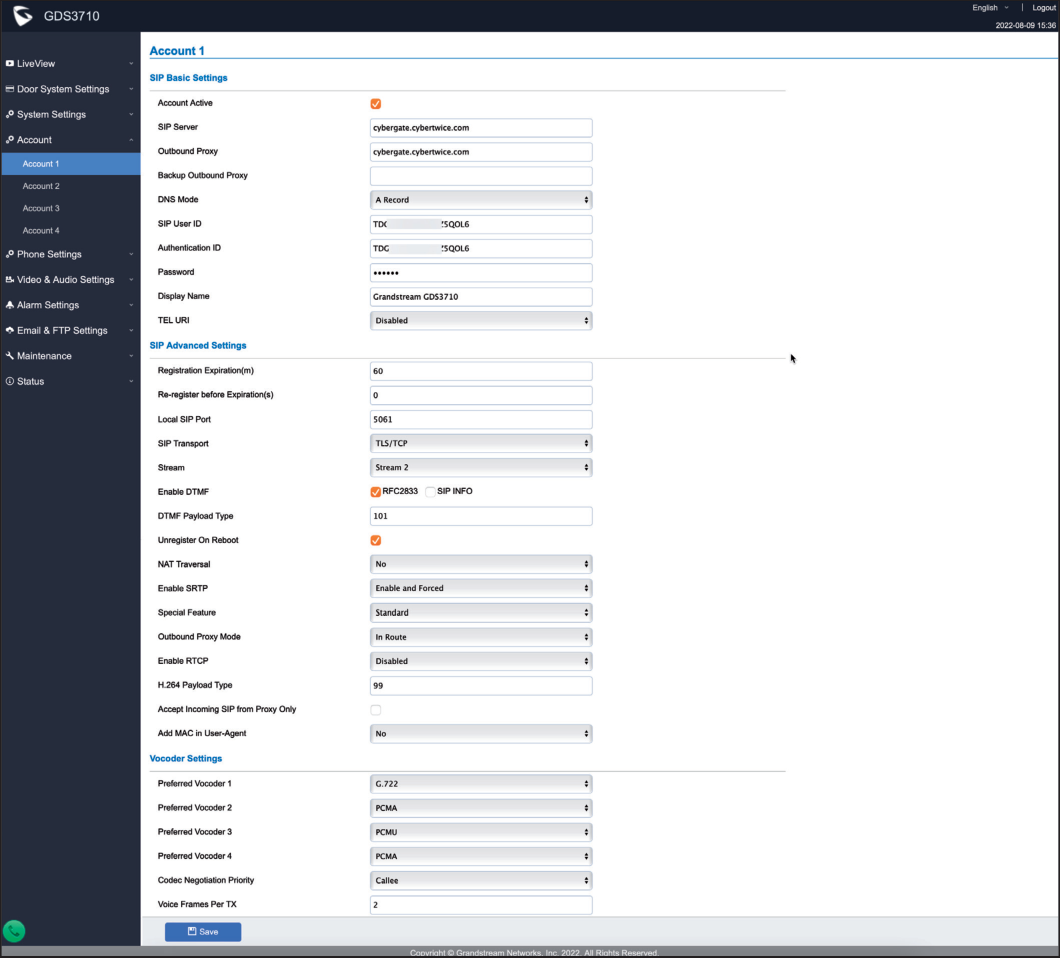Enable the SIP INFO DTMF option

tap(430, 491)
